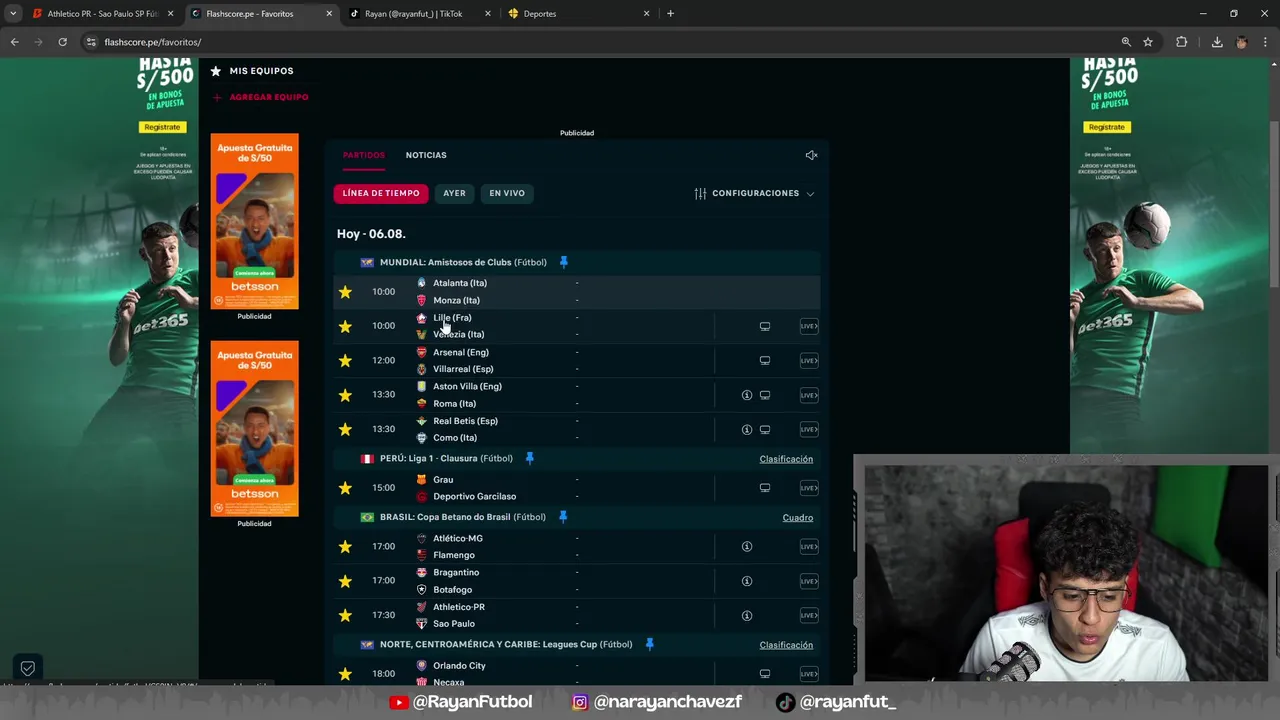
Task: Unpin the Amistosos de Clubs league
Action: (x=563, y=262)
